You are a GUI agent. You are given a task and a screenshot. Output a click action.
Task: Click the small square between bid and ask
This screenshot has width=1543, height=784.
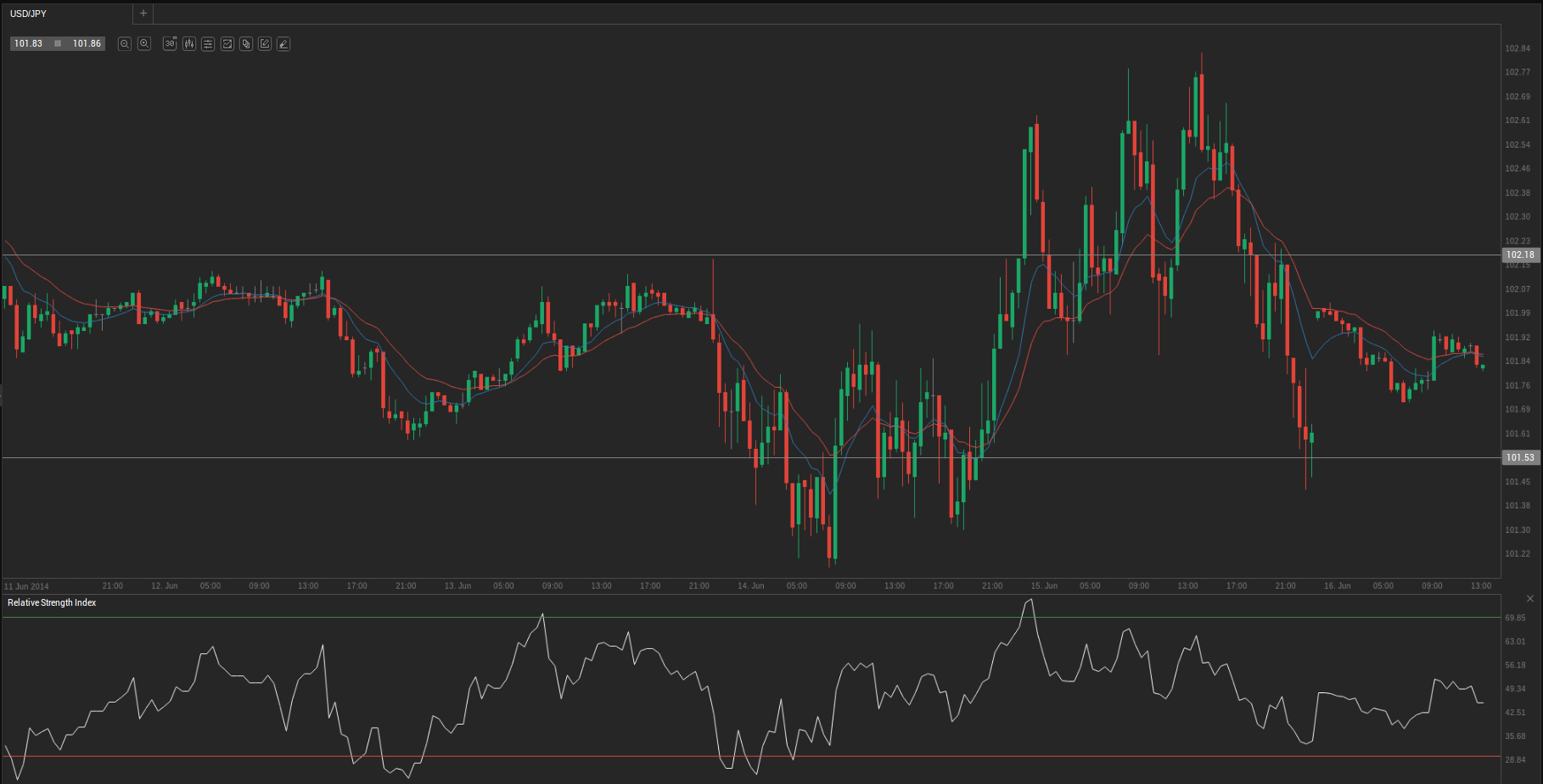point(58,43)
